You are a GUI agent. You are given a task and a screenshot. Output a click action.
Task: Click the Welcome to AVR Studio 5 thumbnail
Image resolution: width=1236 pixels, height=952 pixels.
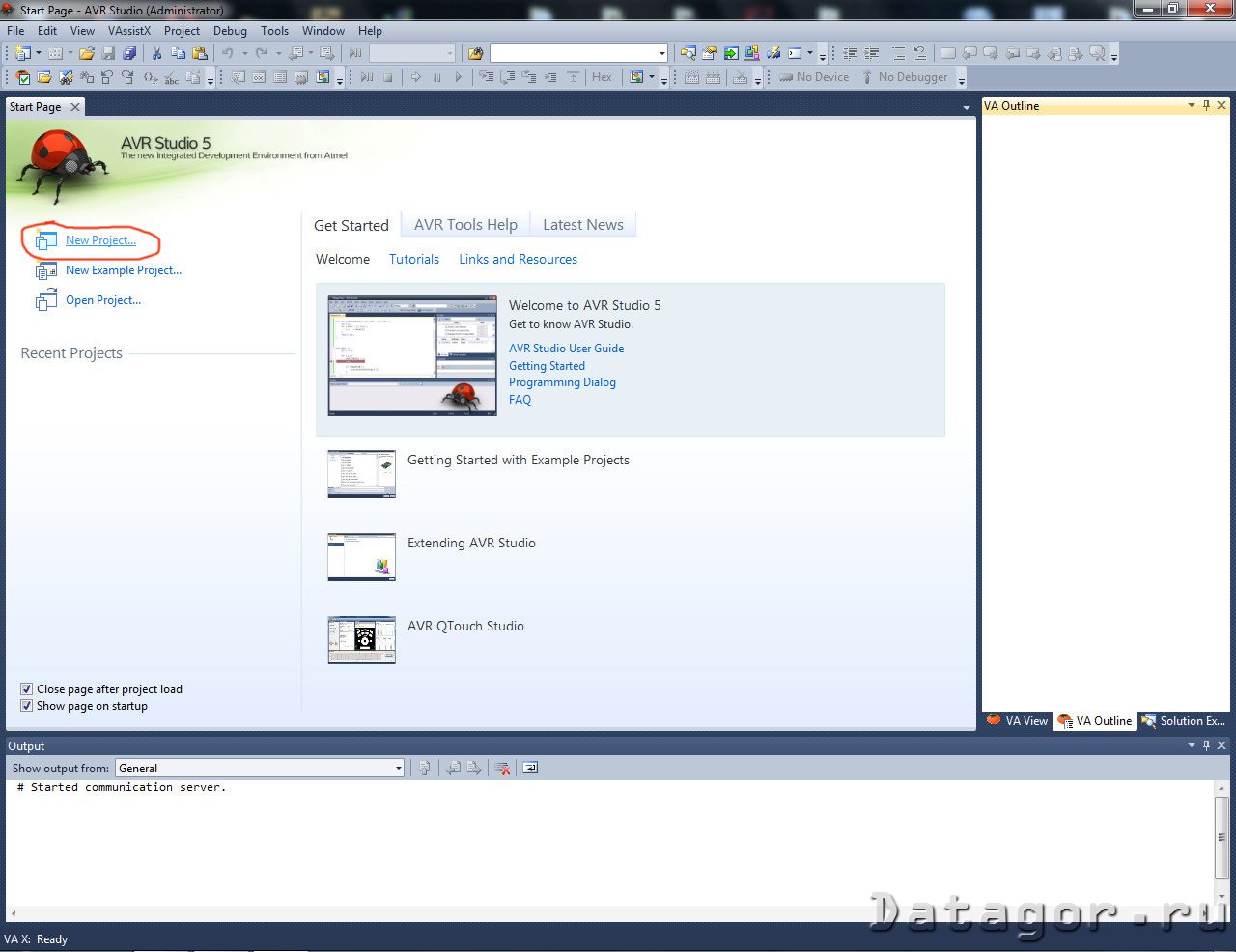click(x=412, y=355)
